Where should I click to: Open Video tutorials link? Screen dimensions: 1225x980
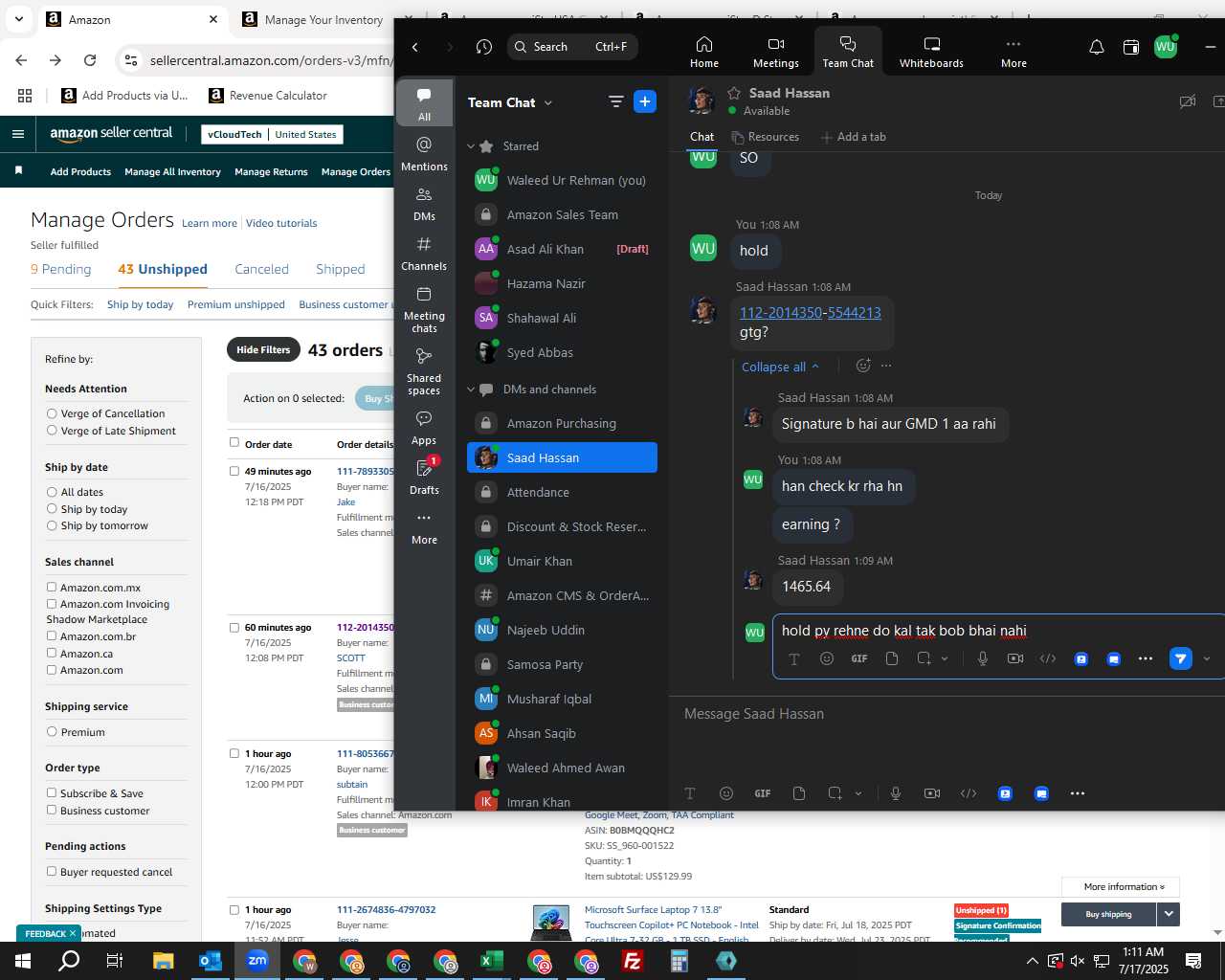click(281, 223)
